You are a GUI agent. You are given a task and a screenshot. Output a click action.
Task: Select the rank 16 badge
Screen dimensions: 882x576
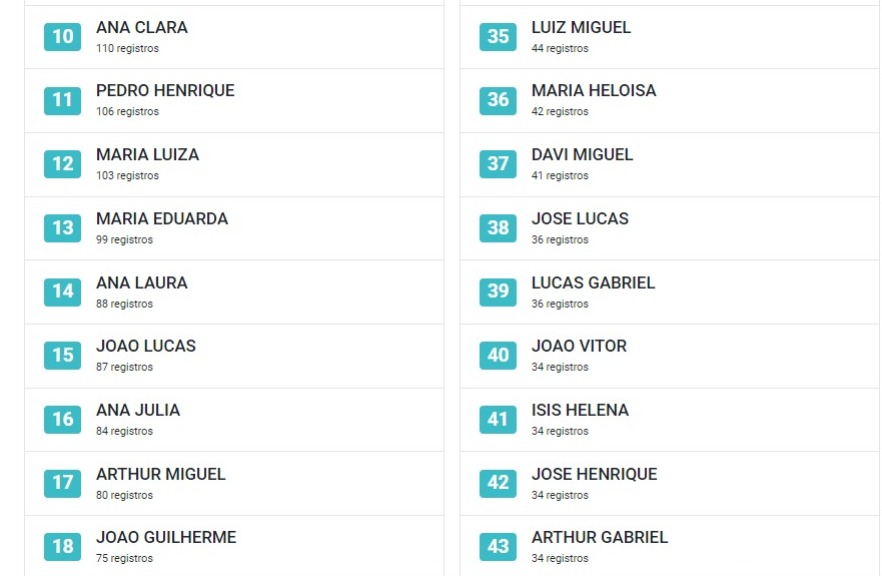(x=62, y=419)
